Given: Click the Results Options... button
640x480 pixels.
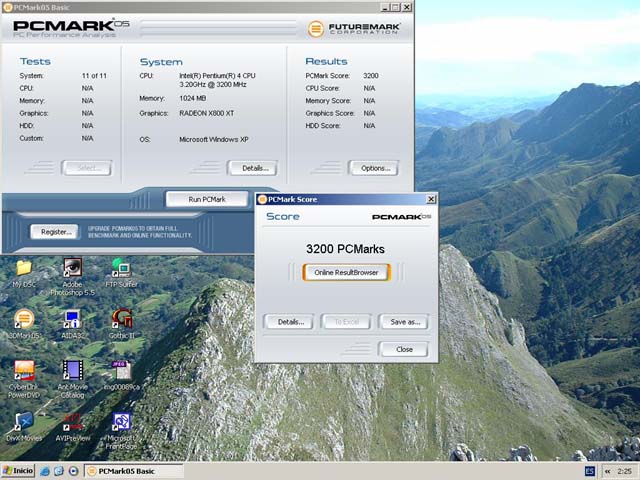Looking at the screenshot, I should click(x=374, y=168).
